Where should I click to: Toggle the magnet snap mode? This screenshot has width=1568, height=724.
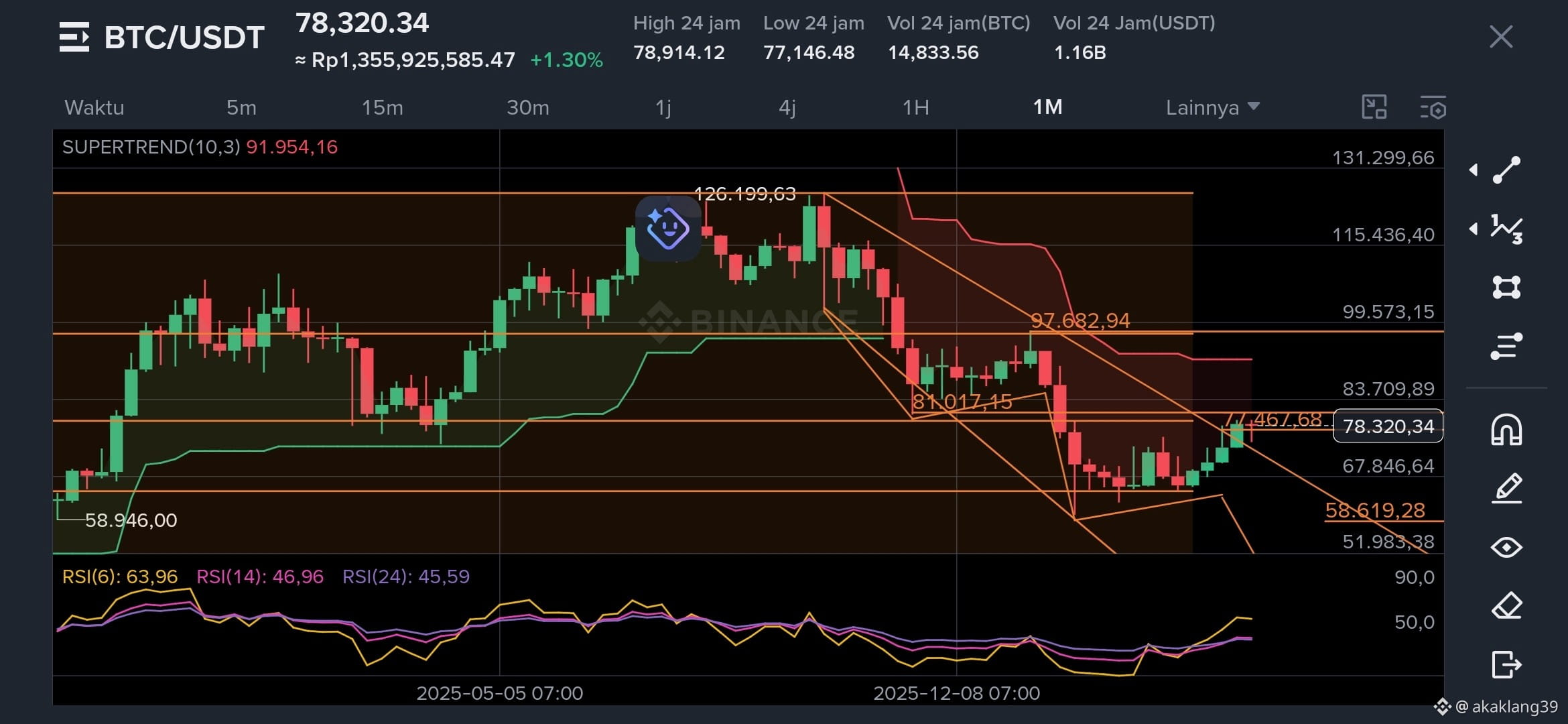[x=1506, y=430]
